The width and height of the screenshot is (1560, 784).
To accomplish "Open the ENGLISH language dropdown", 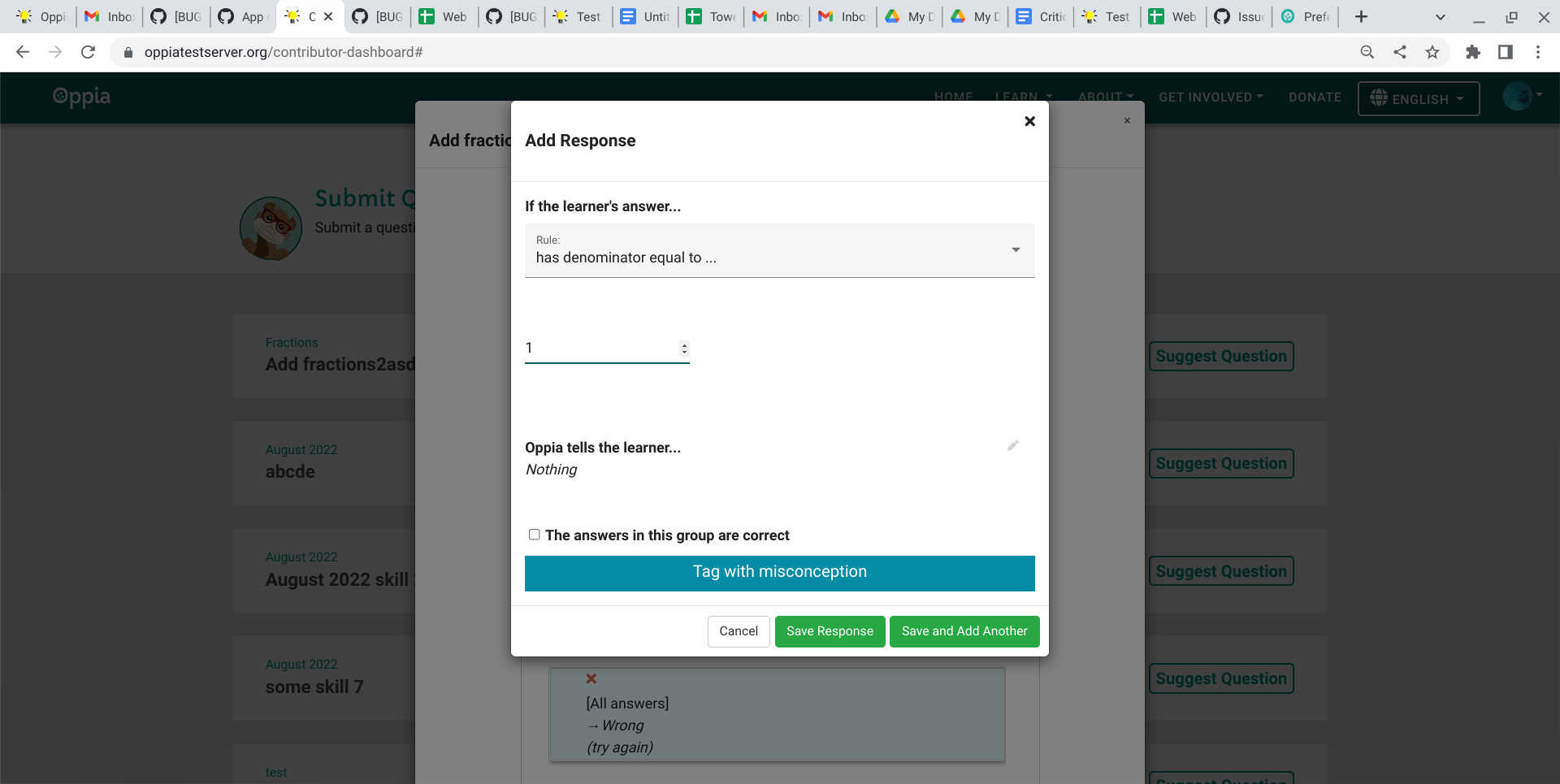I will pos(1419,98).
